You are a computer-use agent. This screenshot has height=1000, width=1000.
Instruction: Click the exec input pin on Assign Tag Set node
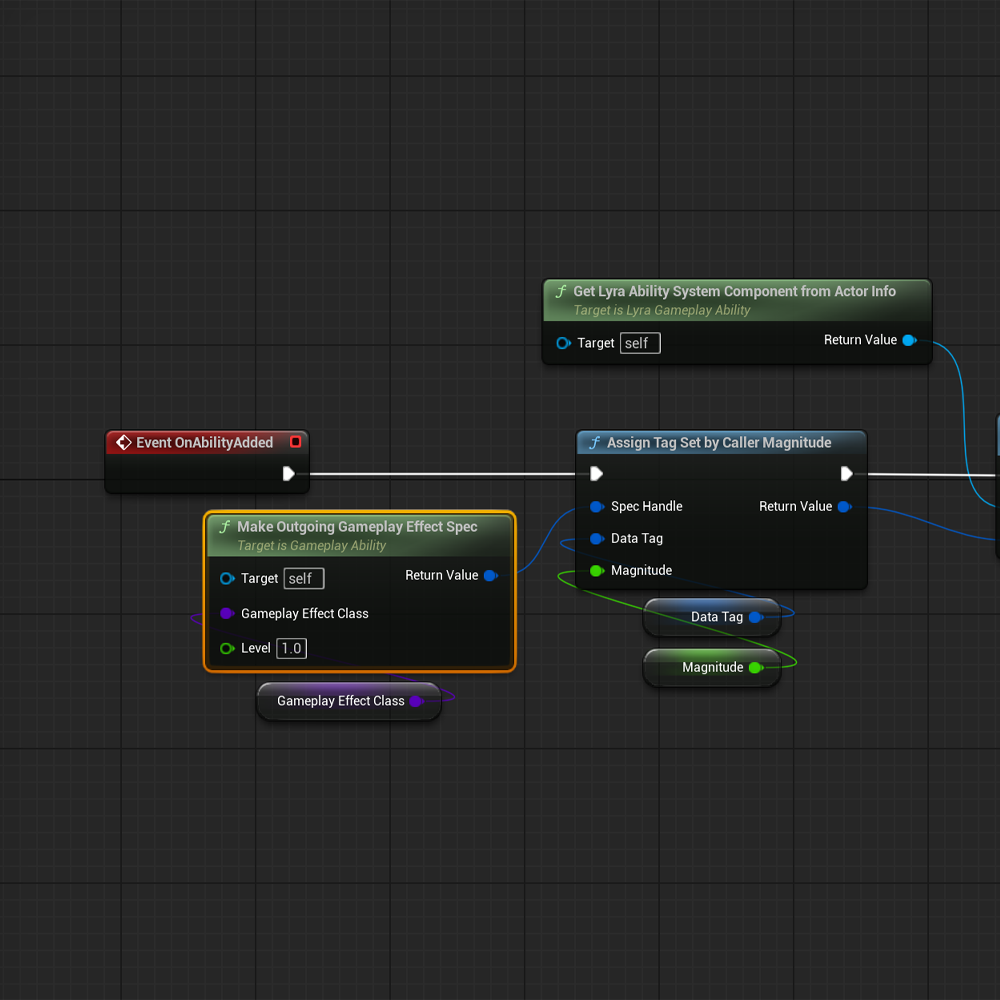[x=595, y=472]
